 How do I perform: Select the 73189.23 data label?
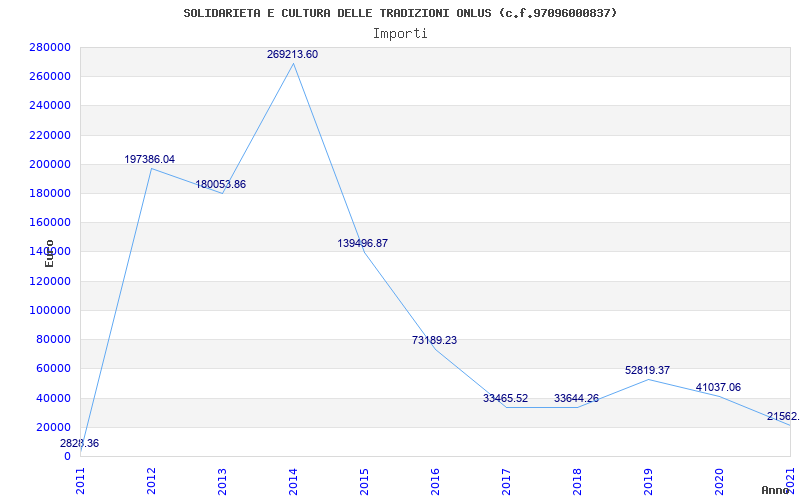click(434, 340)
